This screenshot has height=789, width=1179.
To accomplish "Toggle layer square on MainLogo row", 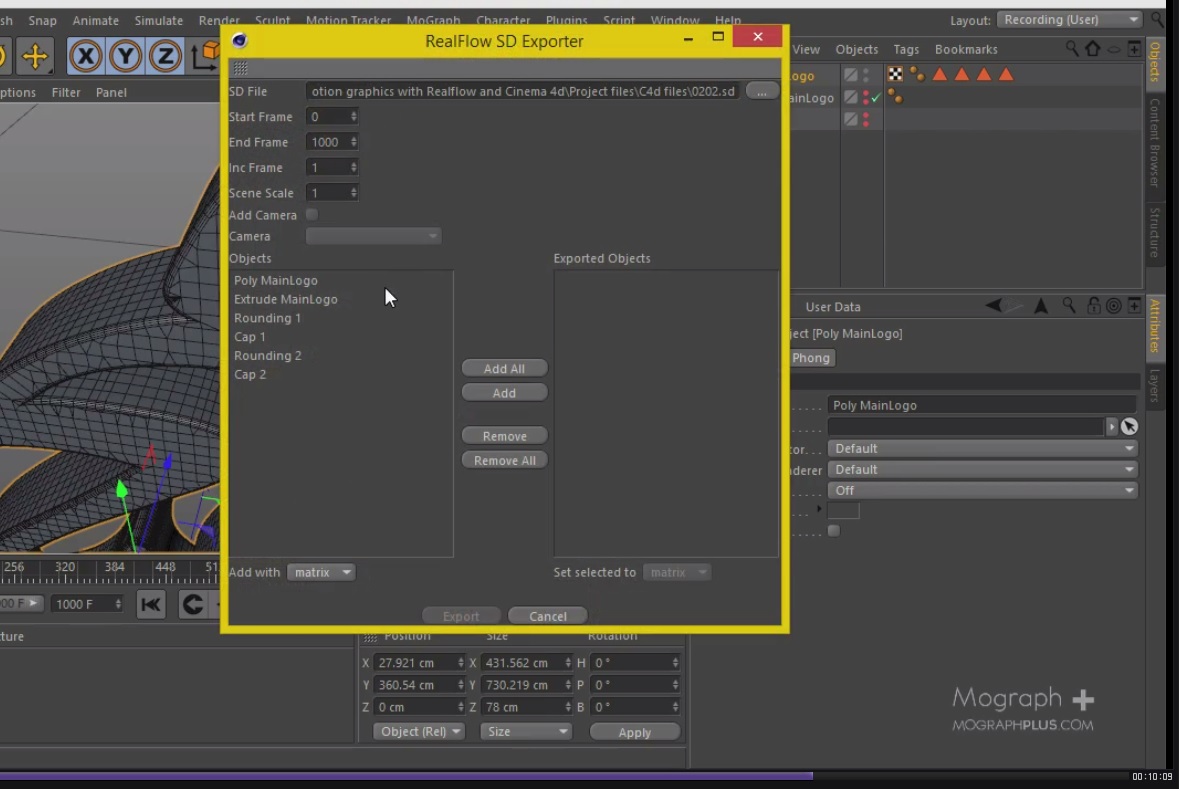I will pyautogui.click(x=850, y=97).
